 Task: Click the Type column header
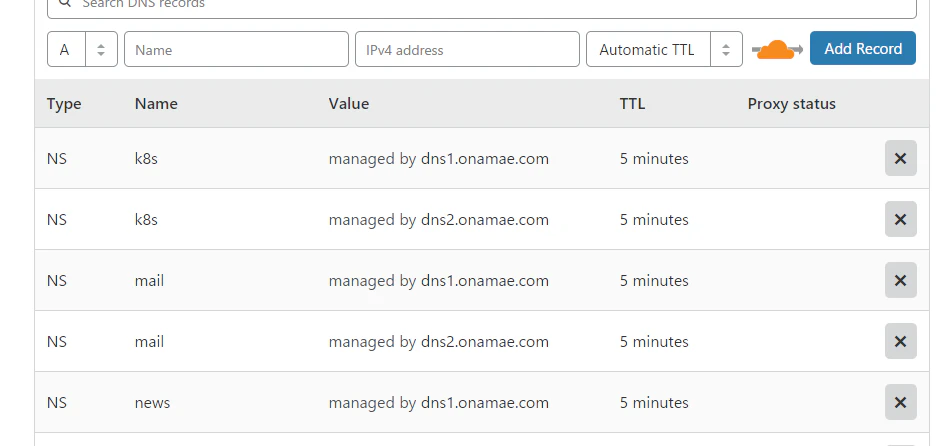click(x=64, y=104)
